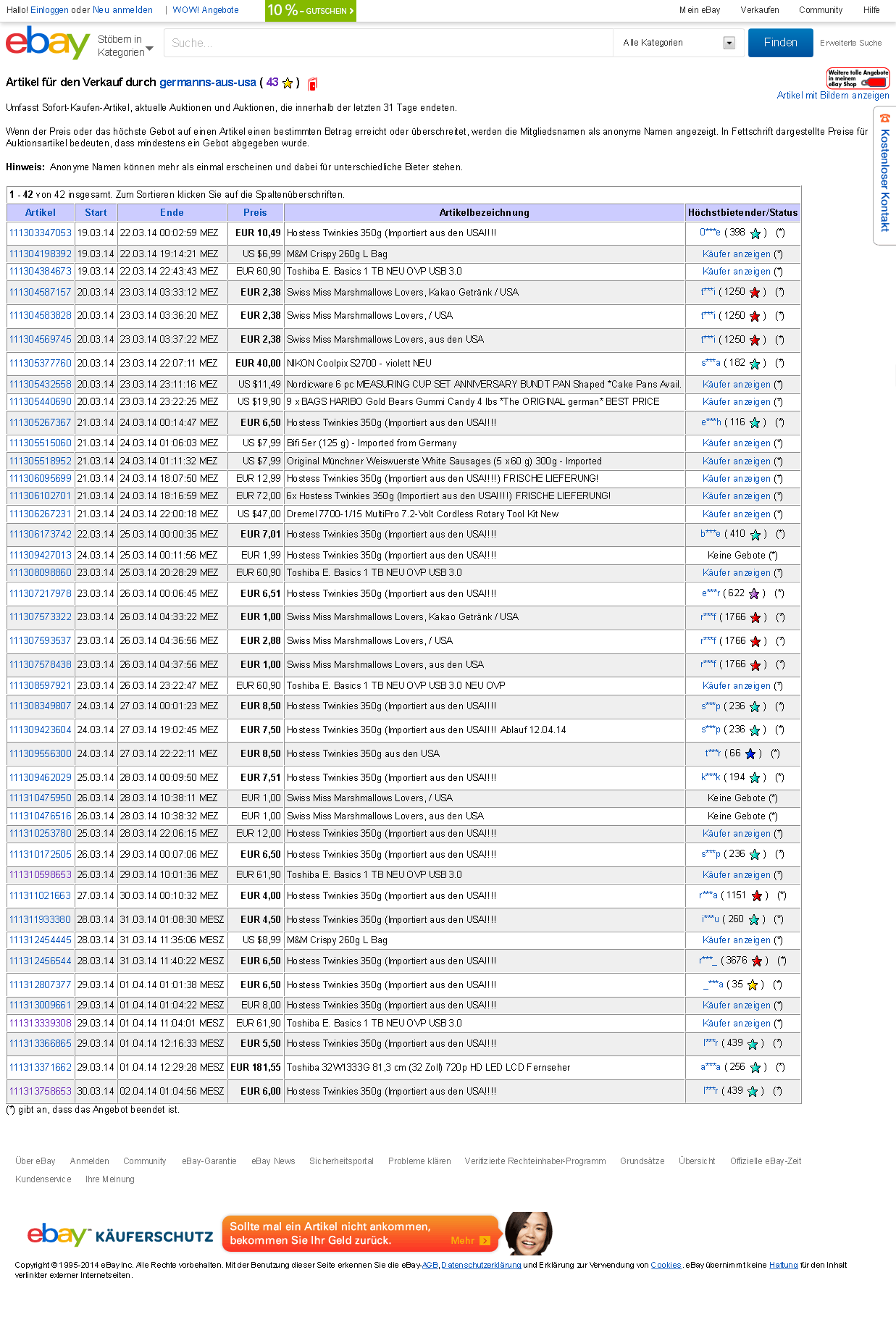Sort by the 'Start' column header

tap(96, 213)
